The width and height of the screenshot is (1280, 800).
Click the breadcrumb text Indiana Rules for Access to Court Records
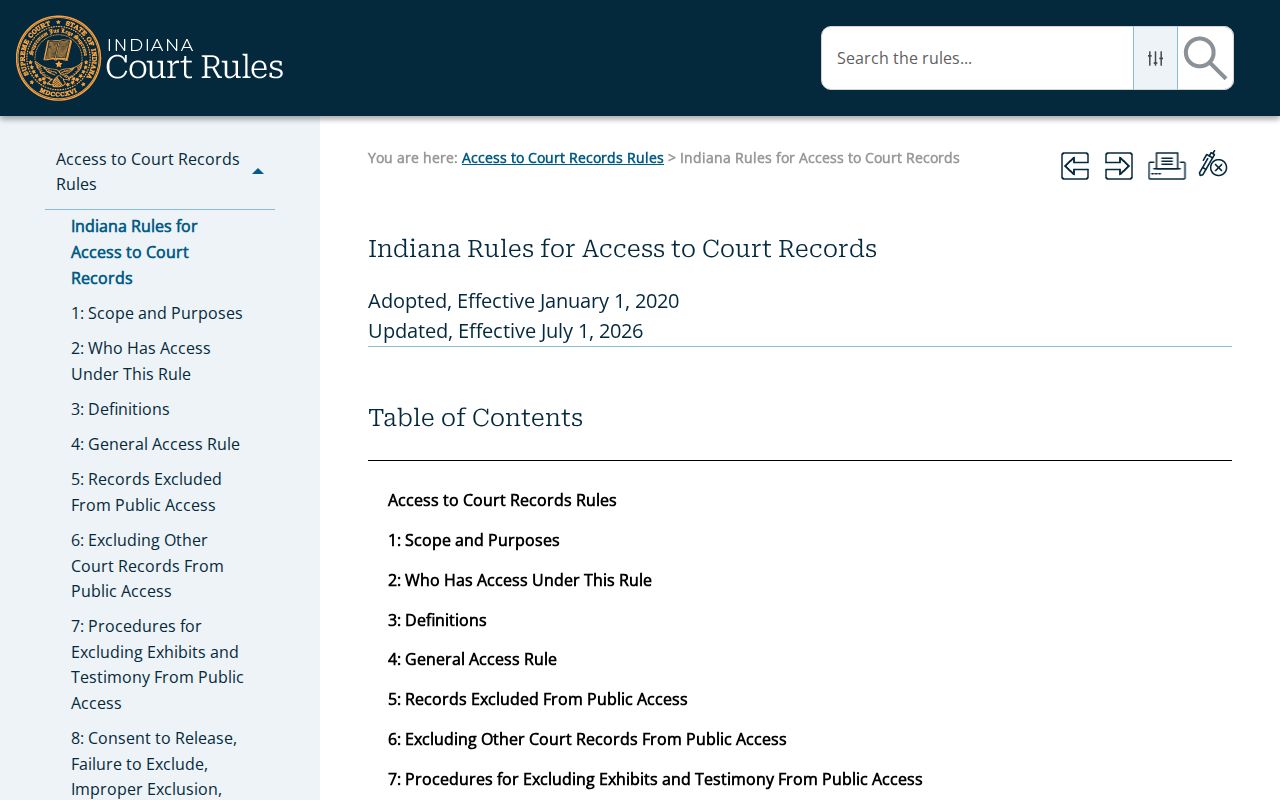[x=820, y=158]
